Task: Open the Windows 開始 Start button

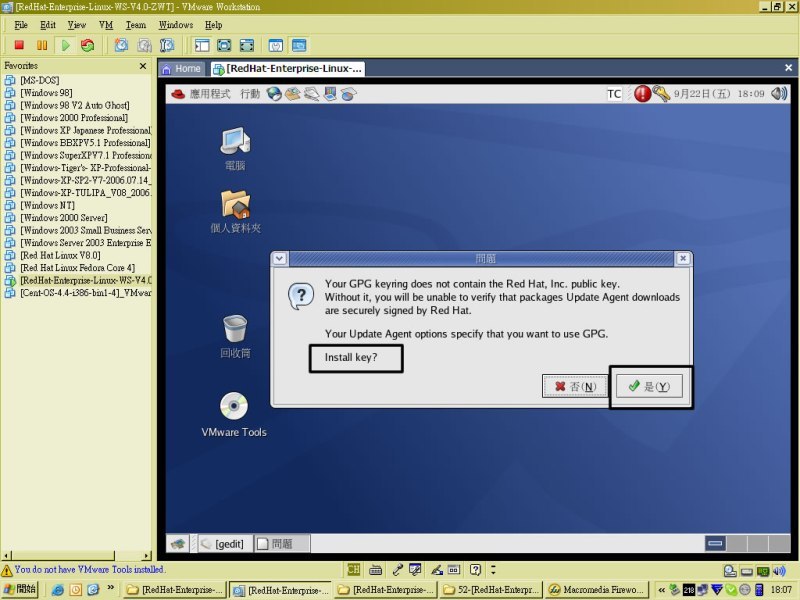Action: (x=20, y=589)
